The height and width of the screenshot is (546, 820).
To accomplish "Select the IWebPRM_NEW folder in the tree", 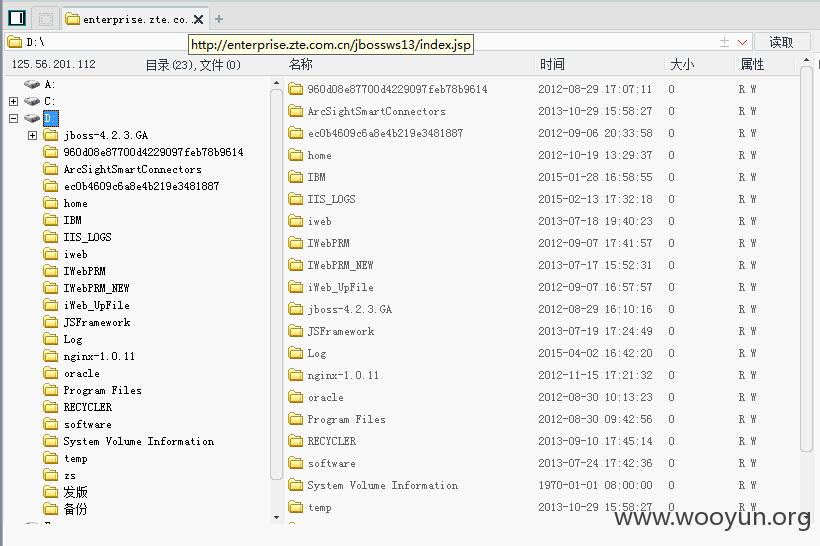I will pos(96,288).
